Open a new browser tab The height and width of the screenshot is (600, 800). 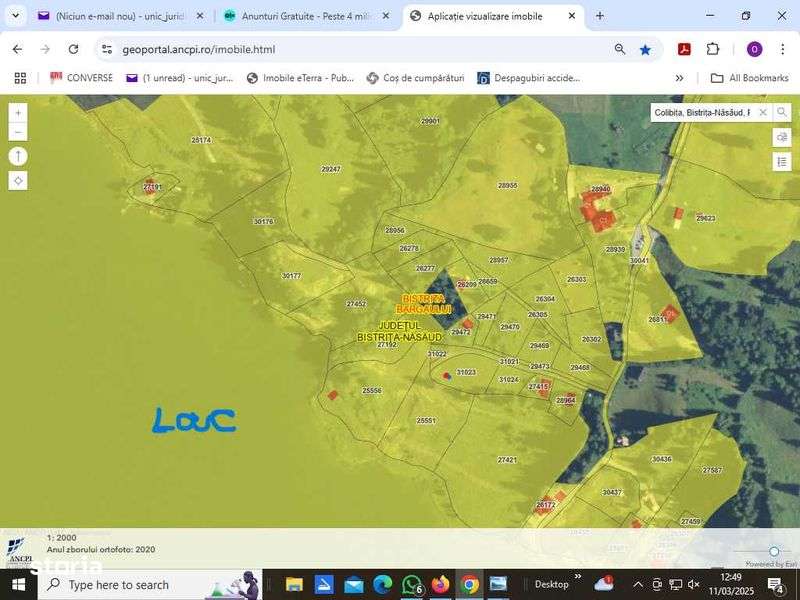point(599,16)
